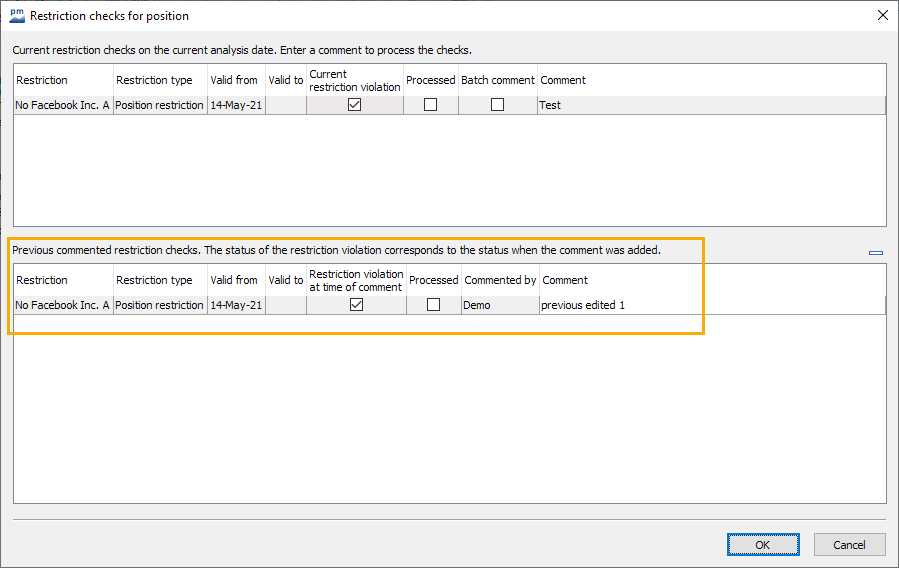This screenshot has height=568, width=899.
Task: Enable the Batch comment checkbox
Action: 497,105
